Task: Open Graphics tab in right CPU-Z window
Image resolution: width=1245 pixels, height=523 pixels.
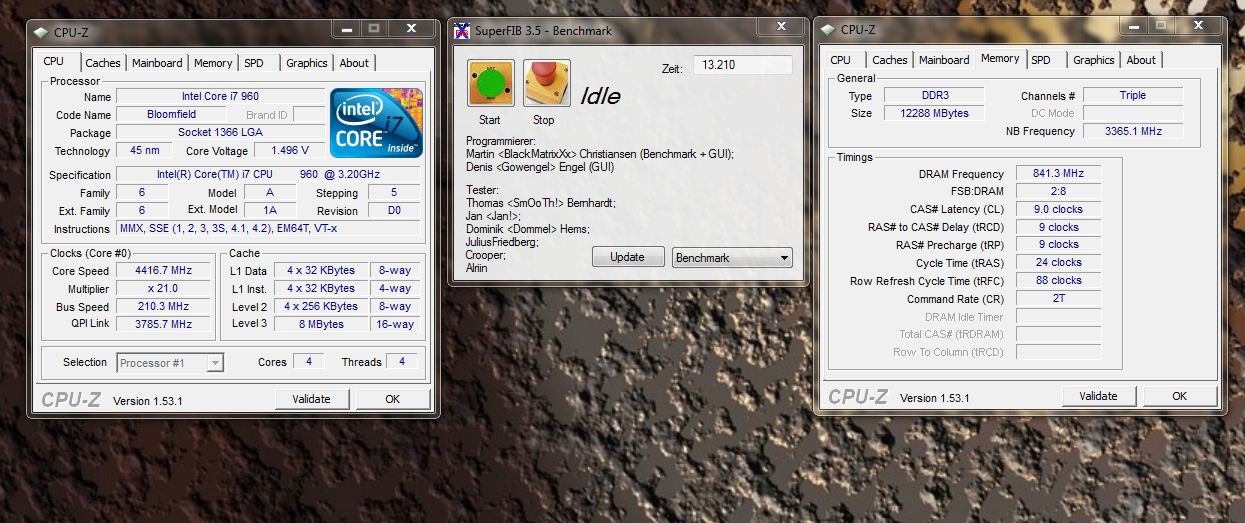Action: tap(1093, 60)
